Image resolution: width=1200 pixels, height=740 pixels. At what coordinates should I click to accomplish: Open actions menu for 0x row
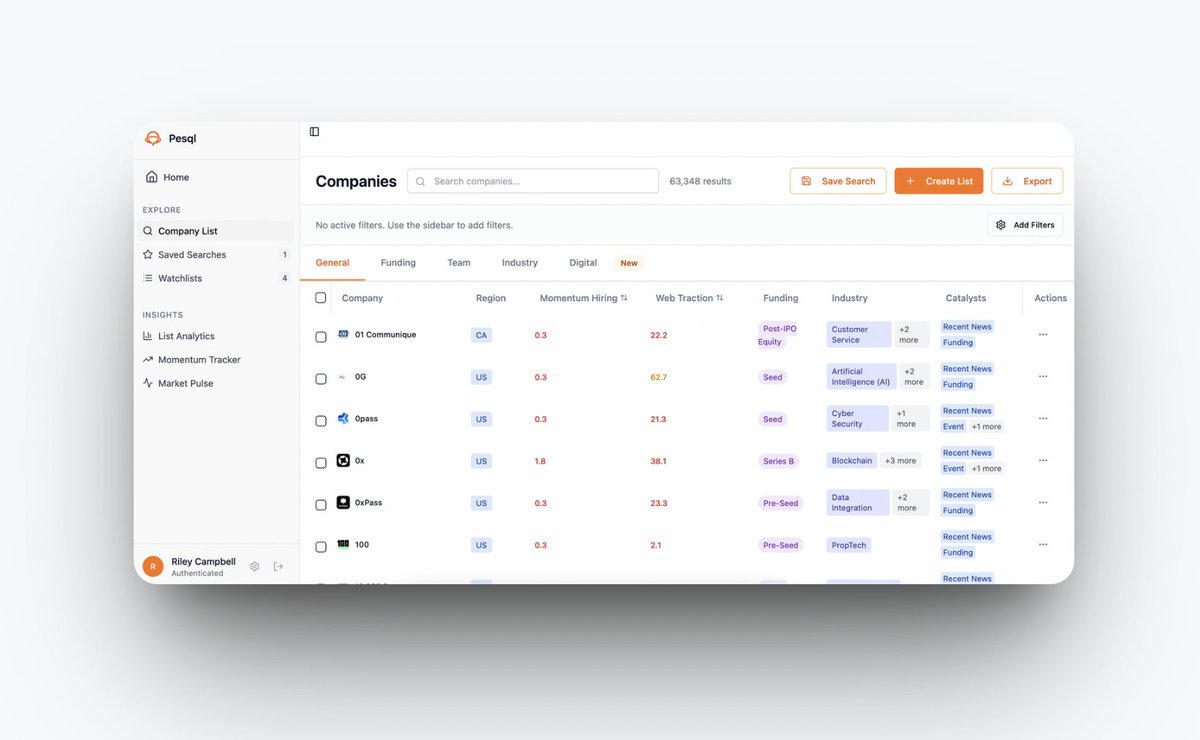(1043, 461)
